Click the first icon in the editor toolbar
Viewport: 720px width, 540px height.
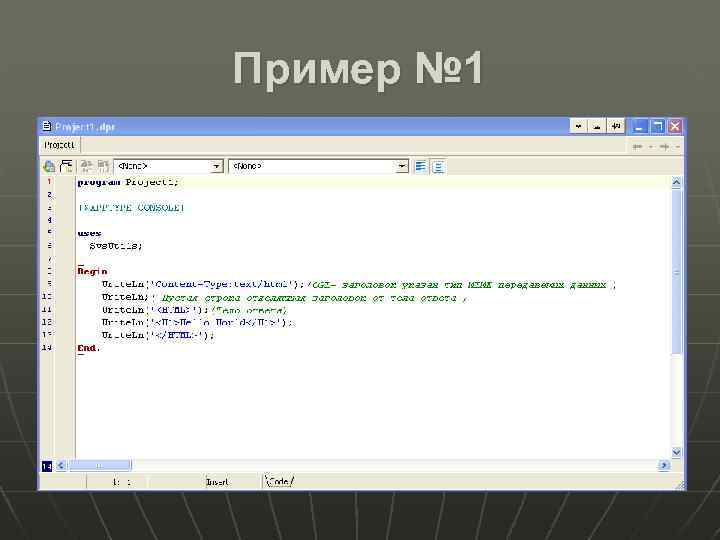[49, 166]
